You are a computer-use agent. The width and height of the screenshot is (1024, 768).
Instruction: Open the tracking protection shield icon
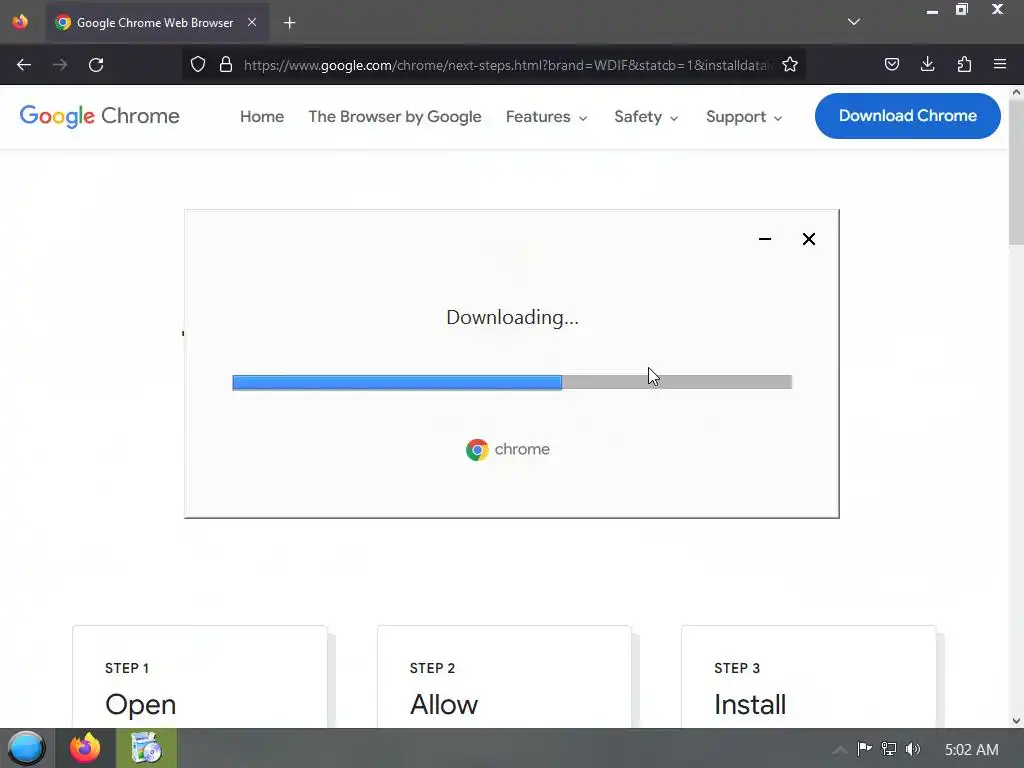198,65
